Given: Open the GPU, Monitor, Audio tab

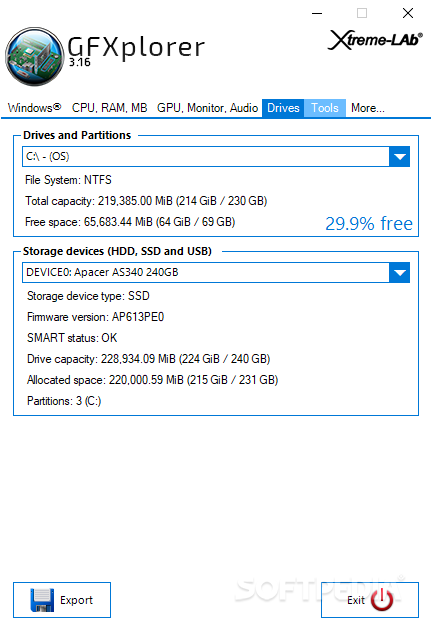Looking at the screenshot, I should [x=207, y=108].
